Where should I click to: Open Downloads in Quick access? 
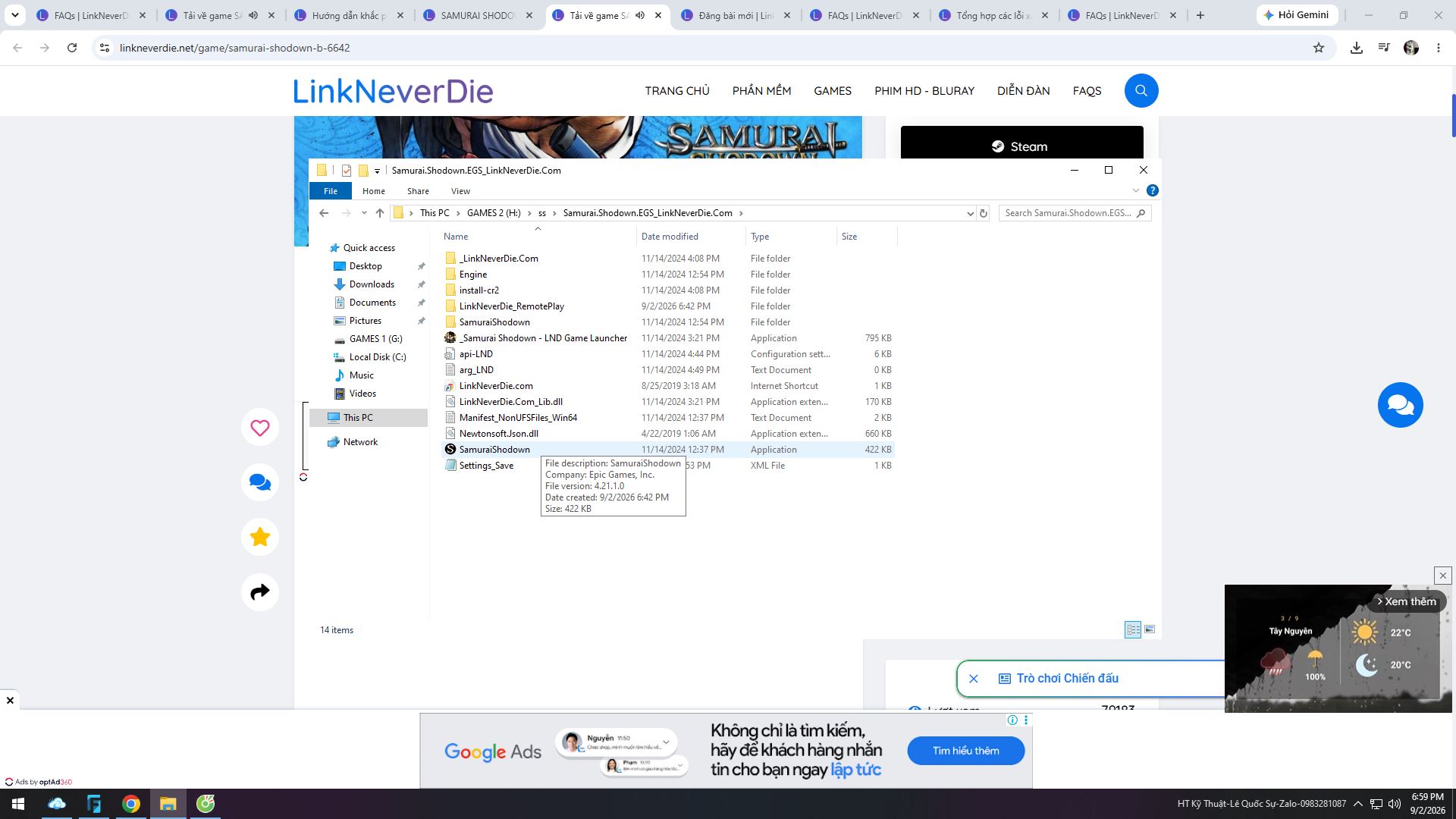tap(372, 284)
